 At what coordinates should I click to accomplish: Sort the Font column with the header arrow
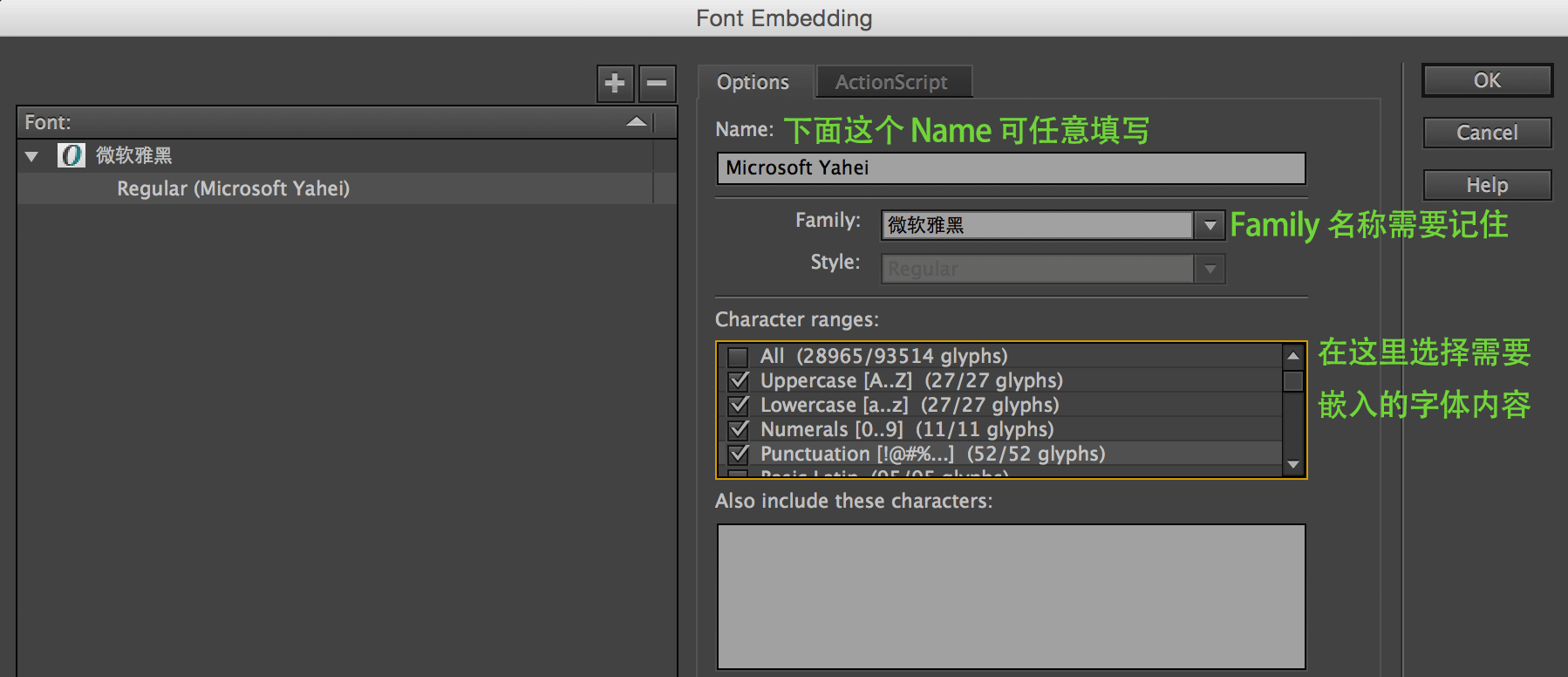(x=637, y=122)
